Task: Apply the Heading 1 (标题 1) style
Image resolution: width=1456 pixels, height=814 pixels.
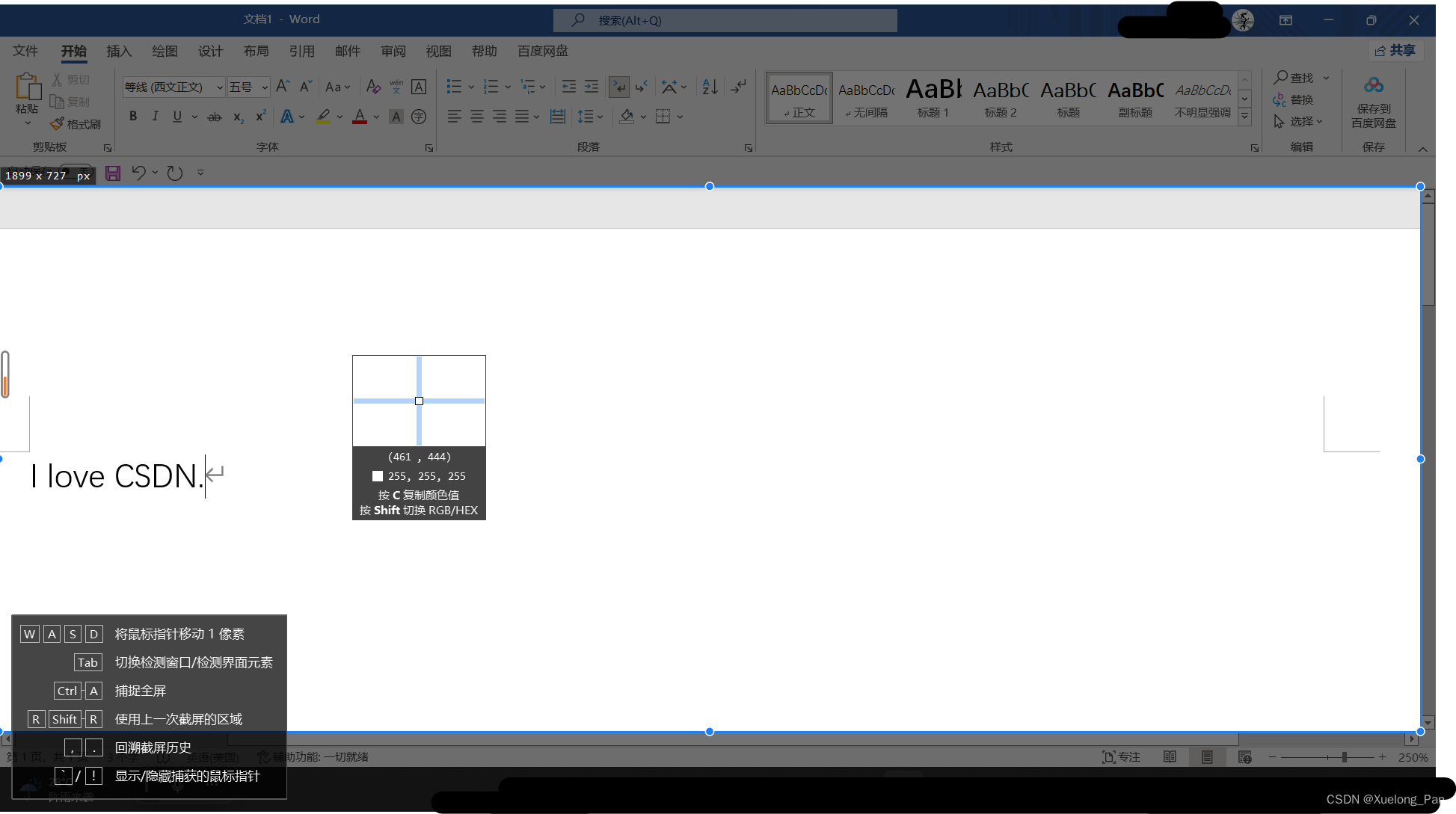Action: (933, 98)
